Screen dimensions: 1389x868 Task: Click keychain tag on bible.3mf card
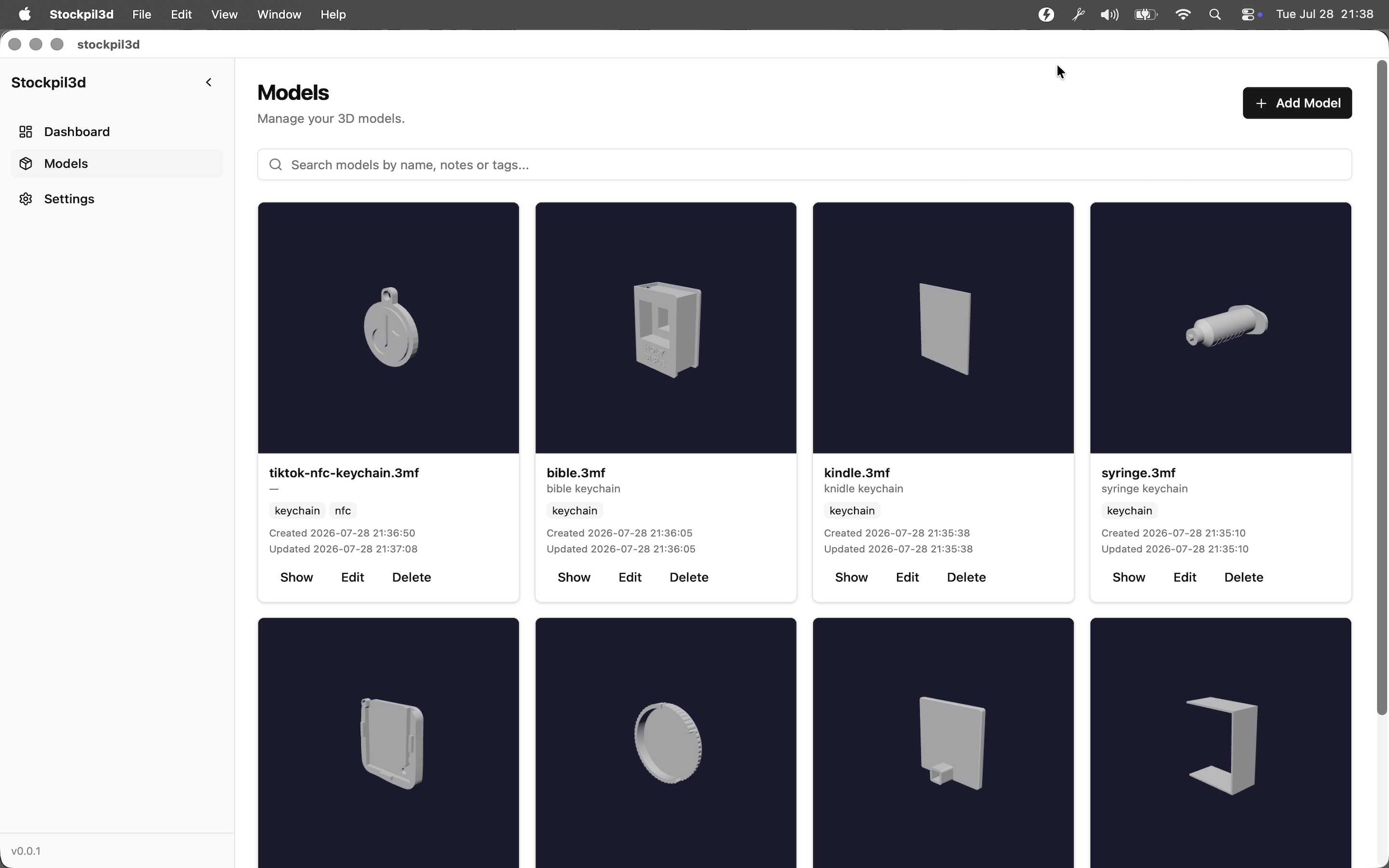pyautogui.click(x=574, y=510)
